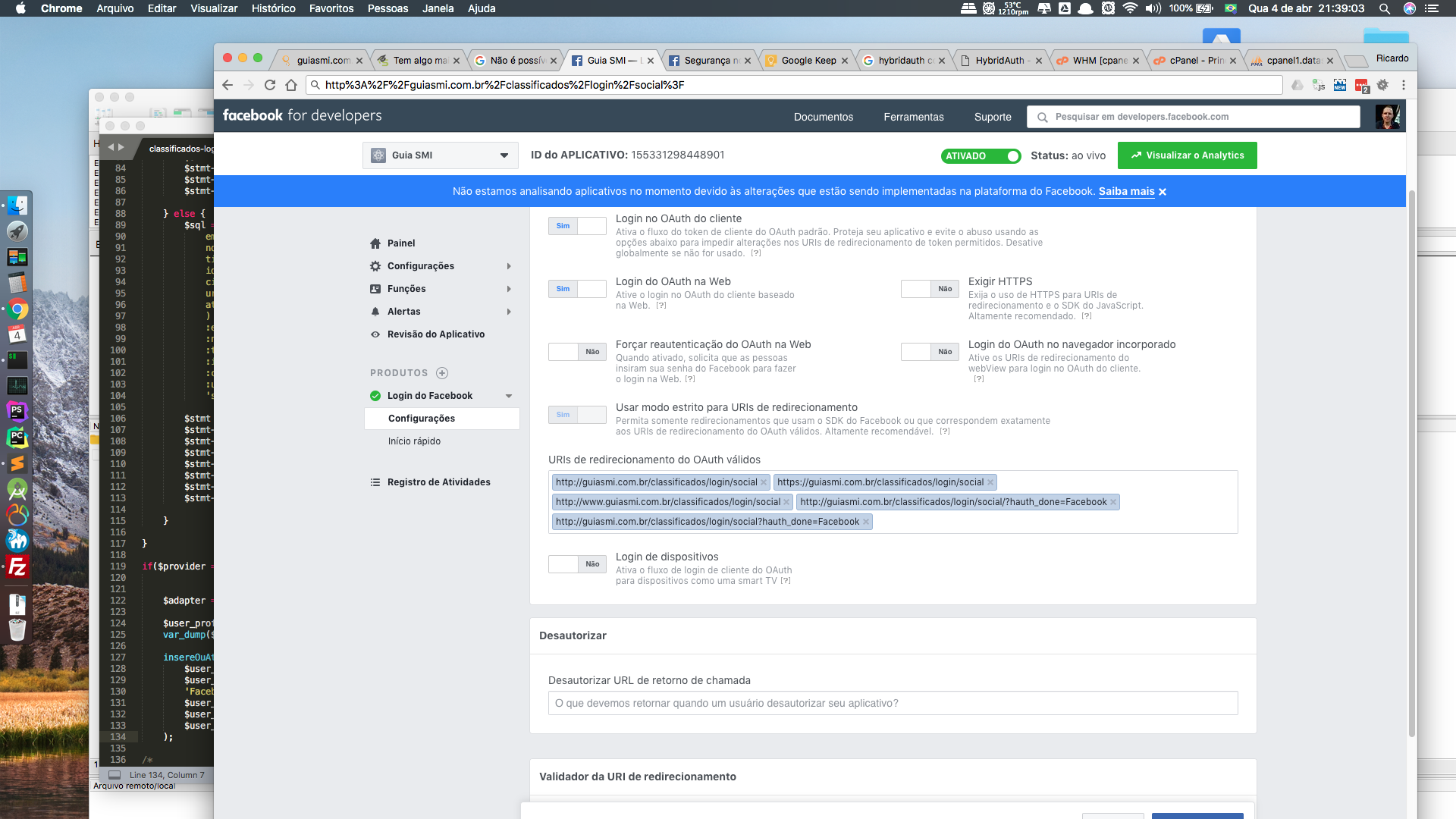Screen dimensions: 1456x819
Task: Open the Histórico menu
Action: pos(273,8)
